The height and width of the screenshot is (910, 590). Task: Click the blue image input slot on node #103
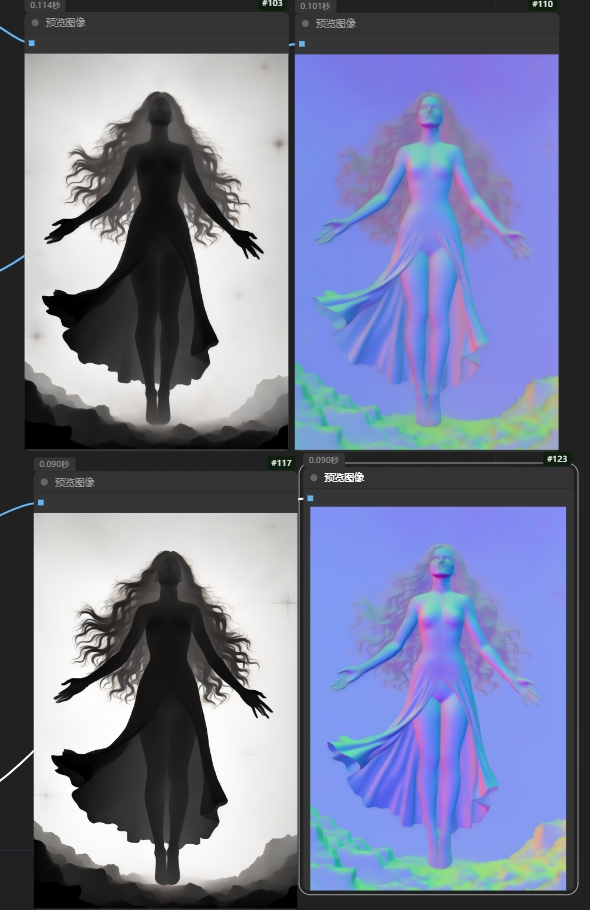(31, 43)
